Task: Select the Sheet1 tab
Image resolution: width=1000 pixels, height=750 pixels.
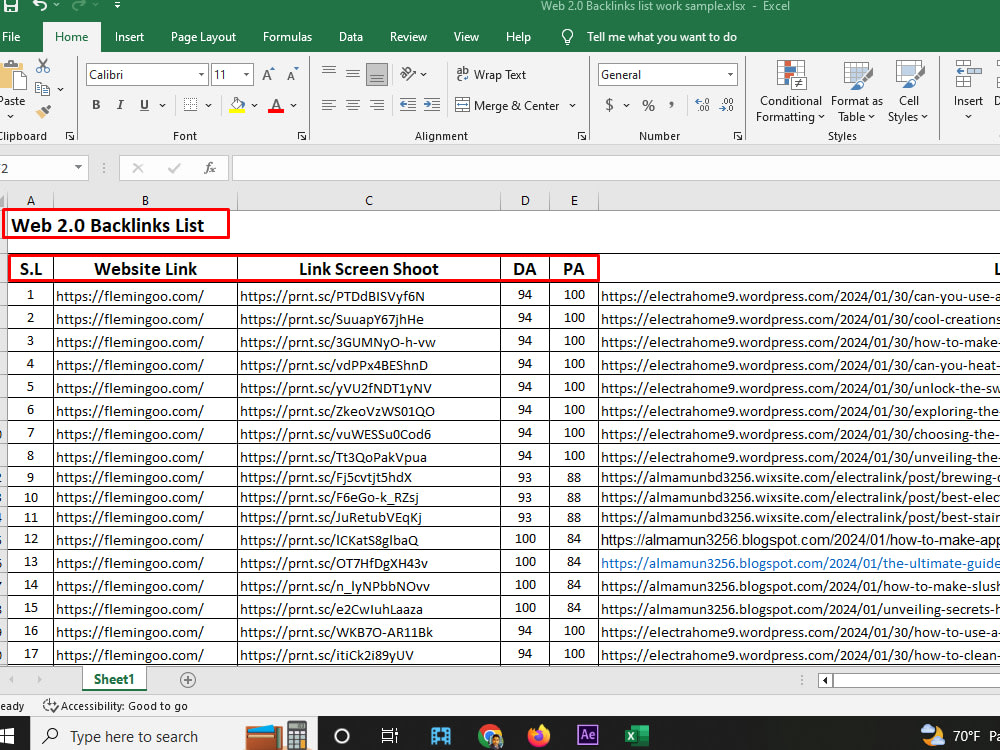Action: pyautogui.click(x=114, y=679)
